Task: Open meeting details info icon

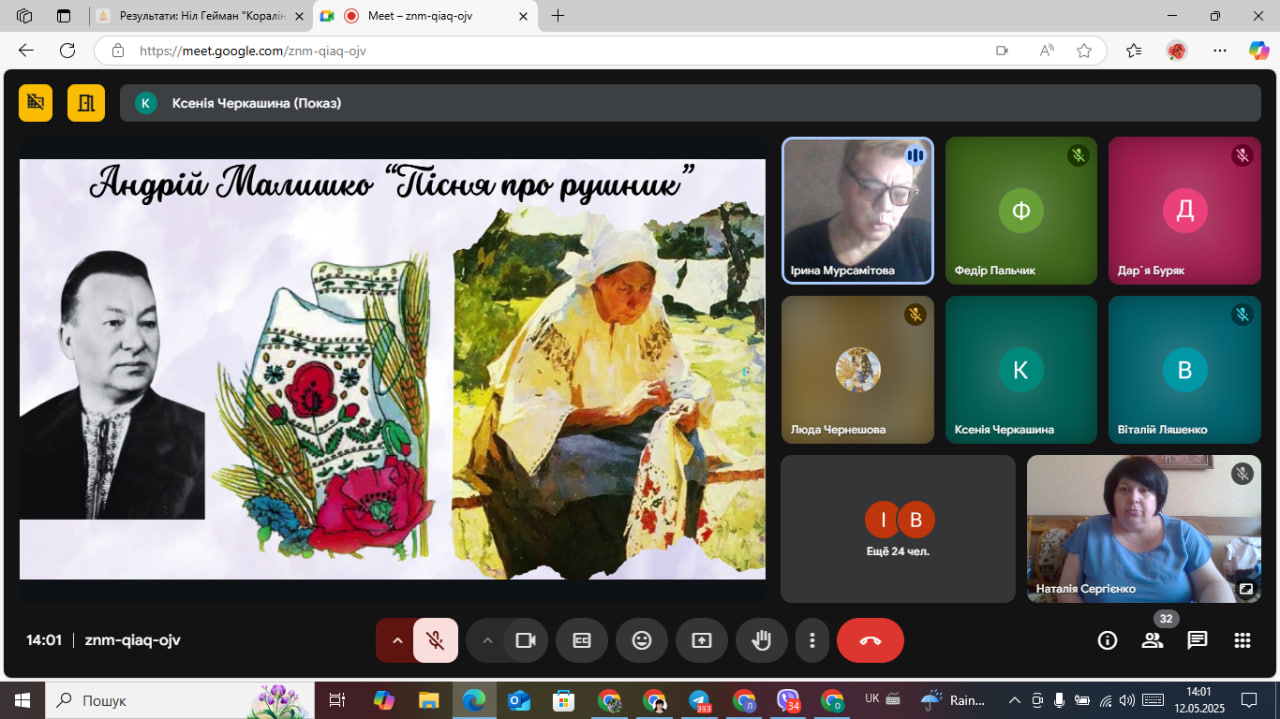Action: pyautogui.click(x=1107, y=641)
